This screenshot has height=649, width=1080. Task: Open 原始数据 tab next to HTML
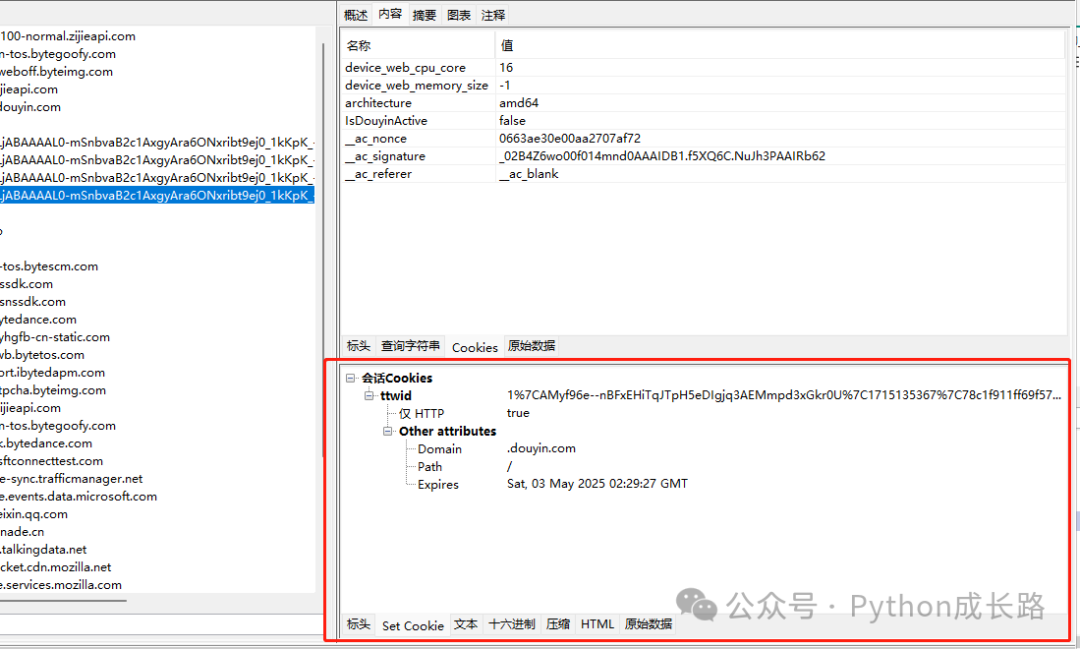point(648,624)
